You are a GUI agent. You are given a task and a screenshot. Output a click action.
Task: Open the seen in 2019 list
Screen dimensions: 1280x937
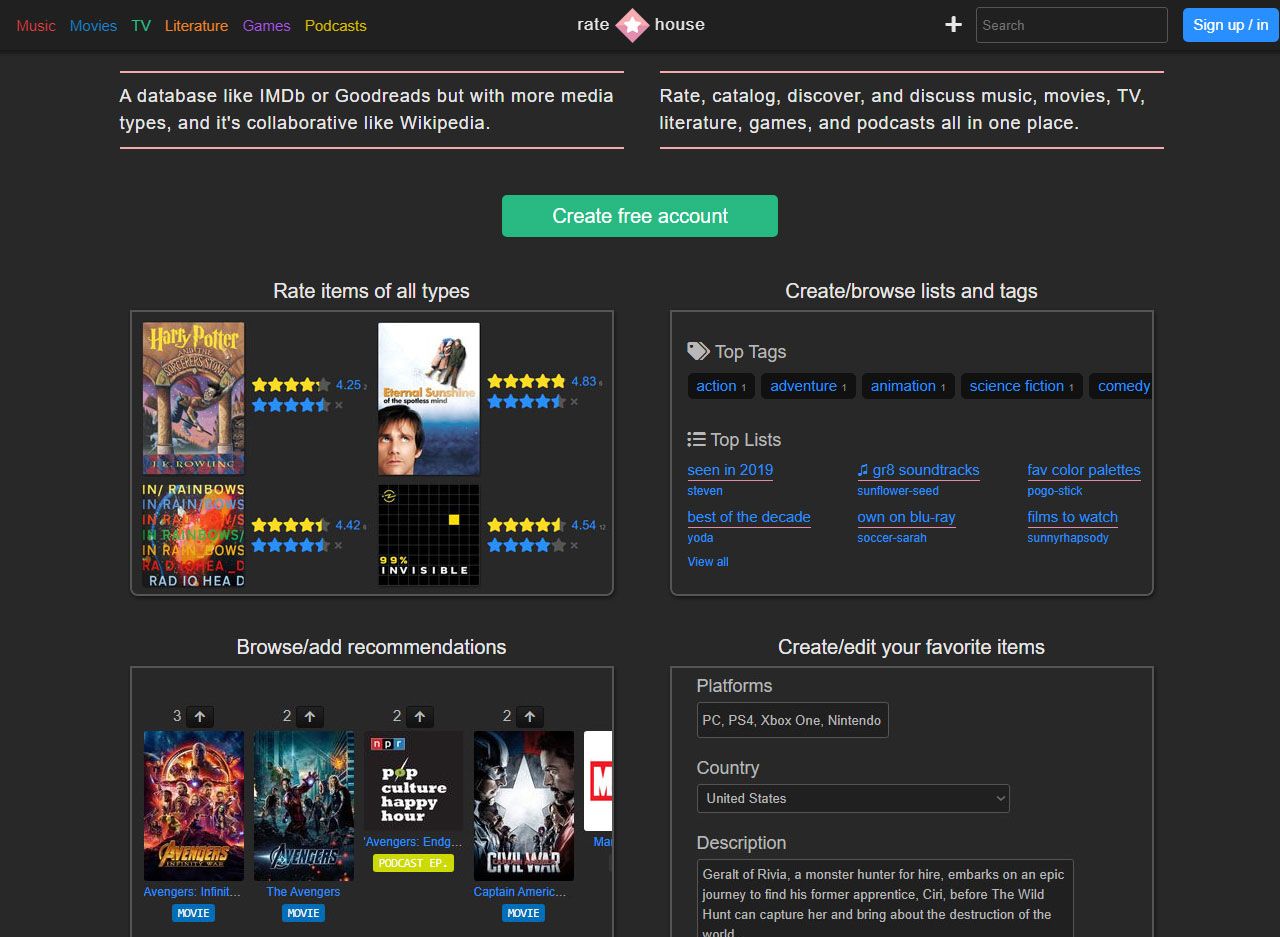coord(730,470)
